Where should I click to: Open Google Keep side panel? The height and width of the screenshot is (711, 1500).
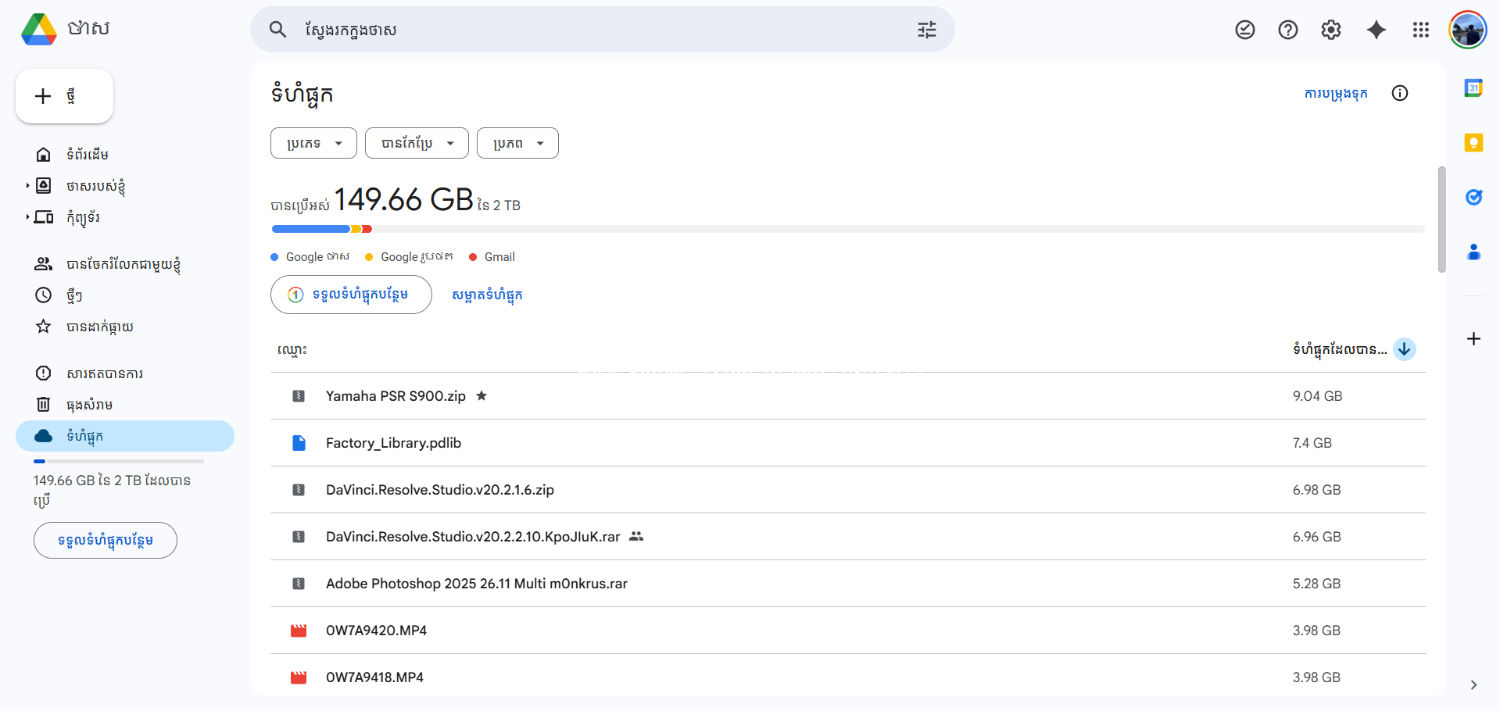1473,143
